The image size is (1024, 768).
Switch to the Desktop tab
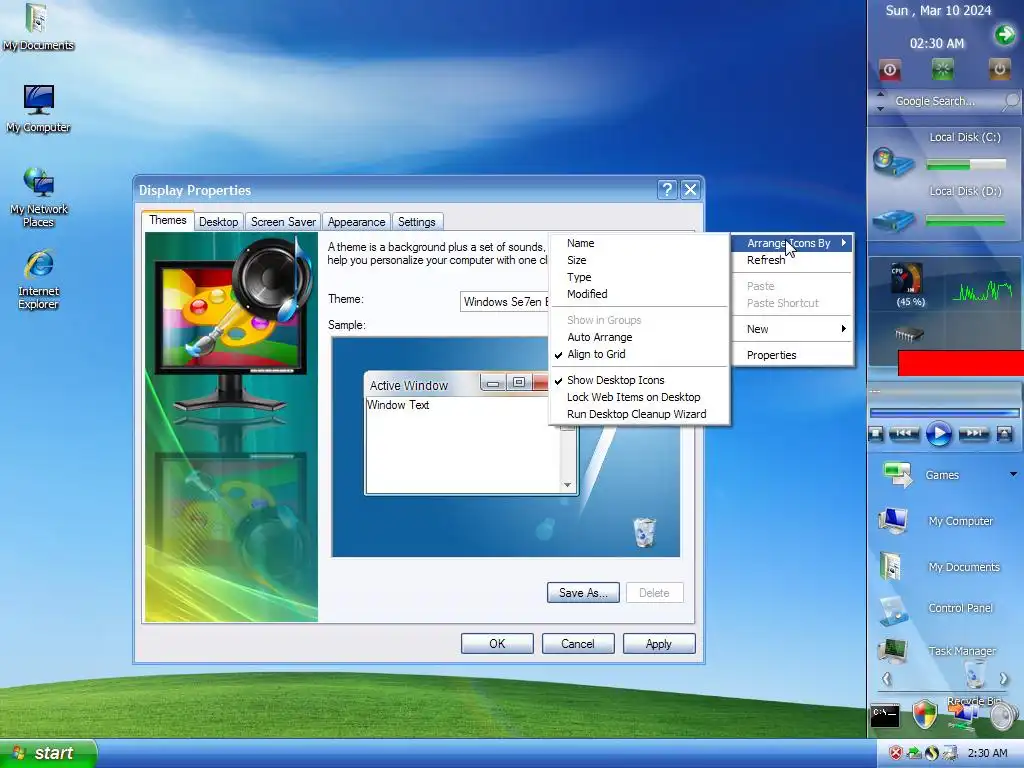[219, 222]
